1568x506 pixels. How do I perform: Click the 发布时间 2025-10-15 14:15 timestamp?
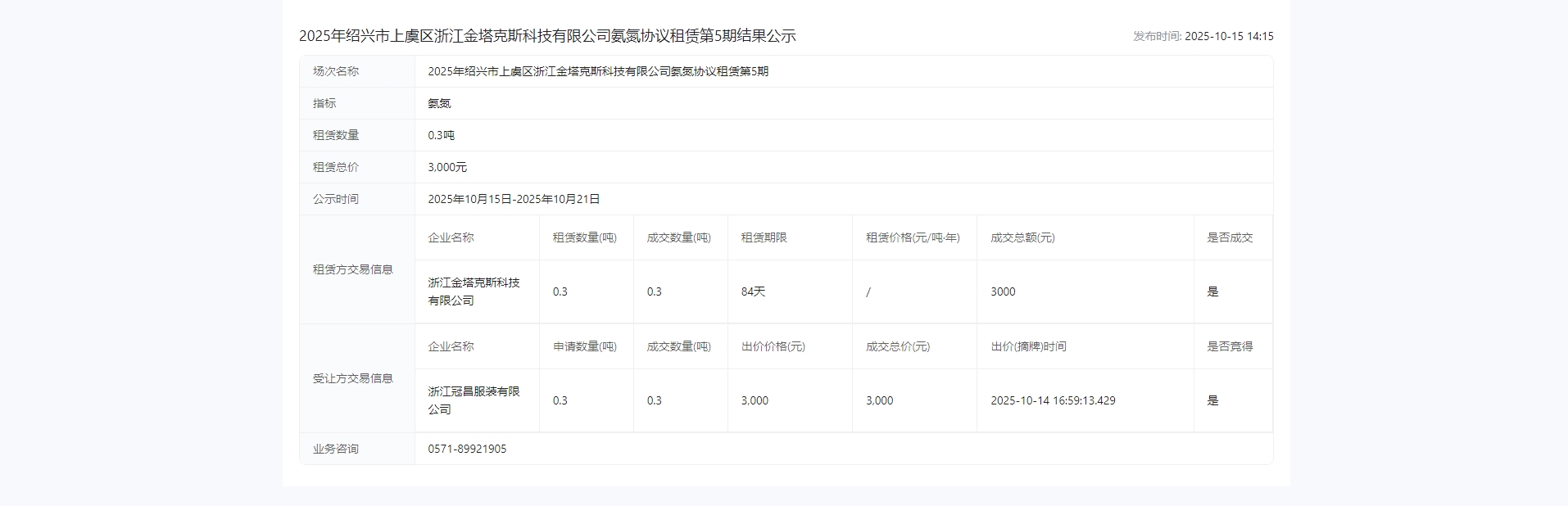click(x=1203, y=36)
